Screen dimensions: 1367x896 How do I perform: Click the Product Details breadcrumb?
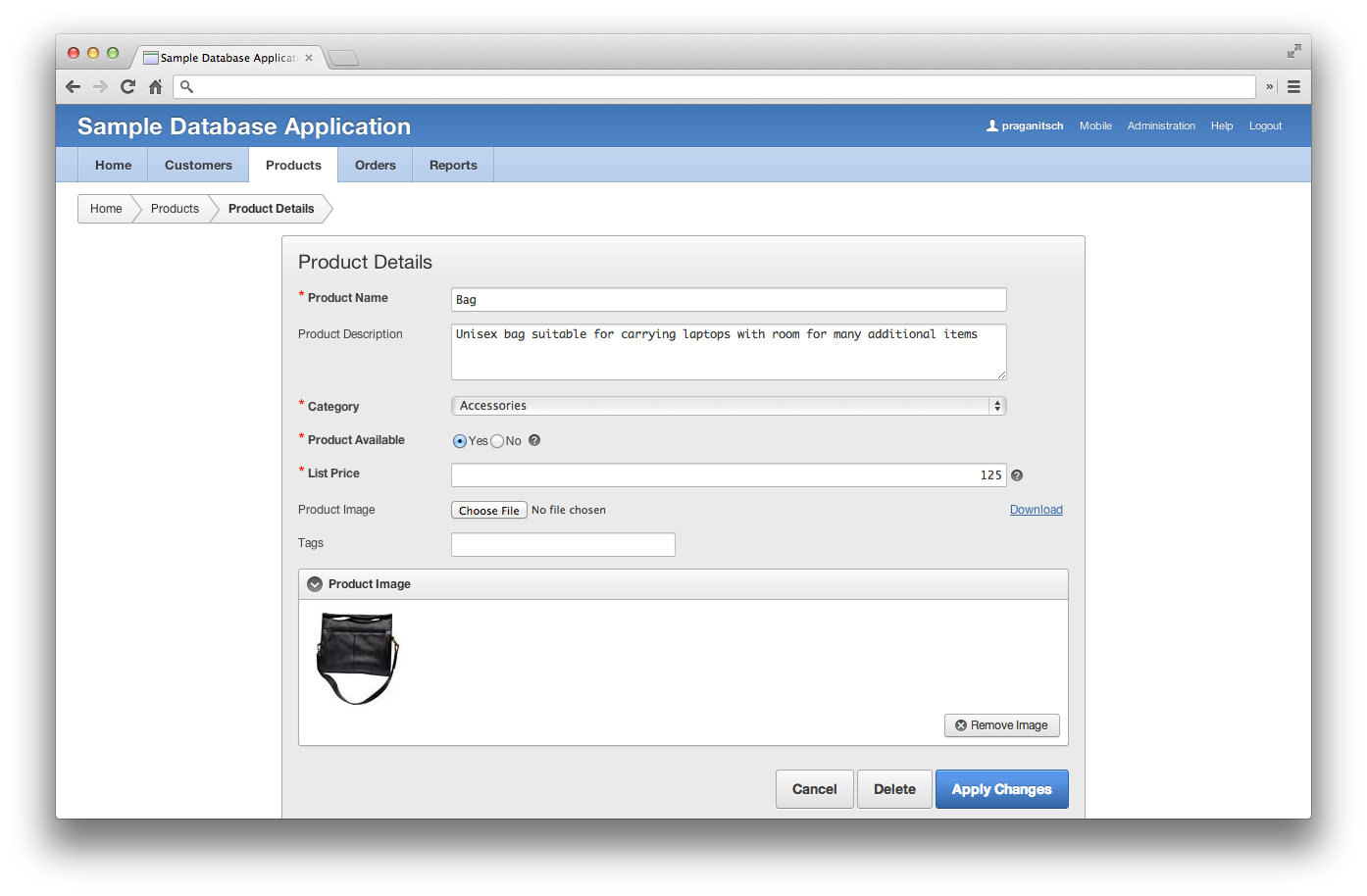[x=272, y=209]
